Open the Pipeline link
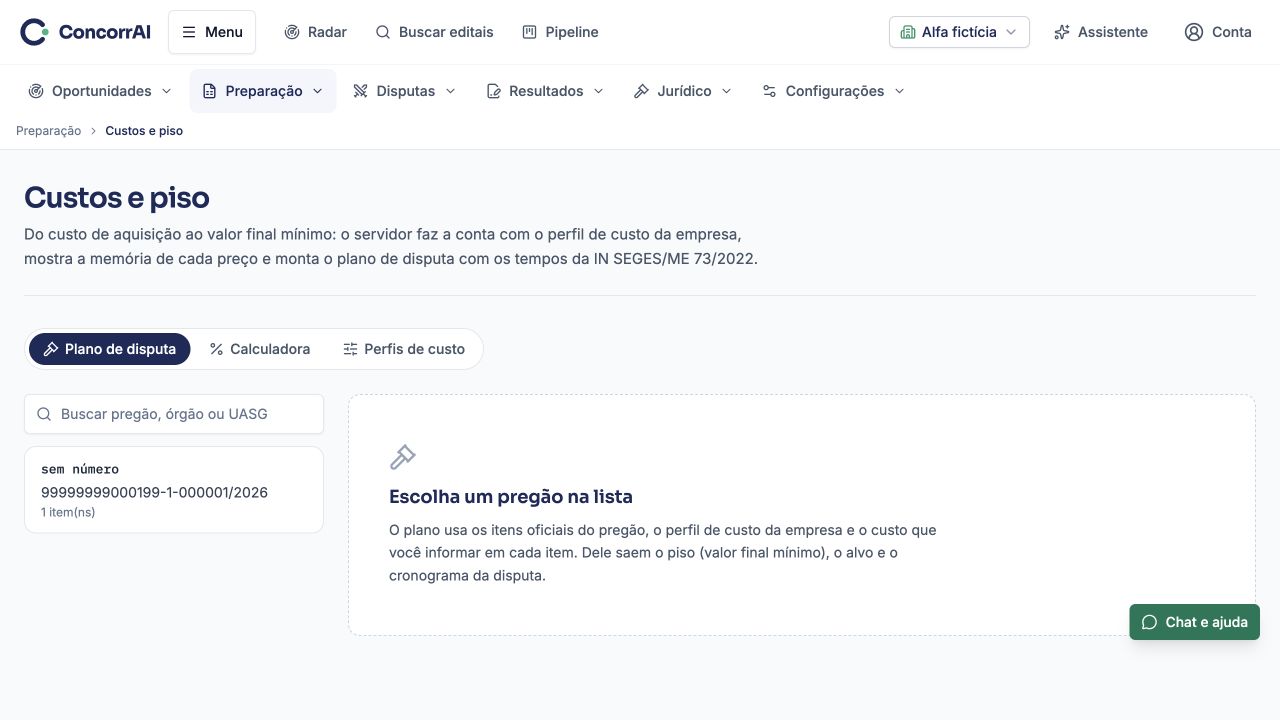 (560, 32)
